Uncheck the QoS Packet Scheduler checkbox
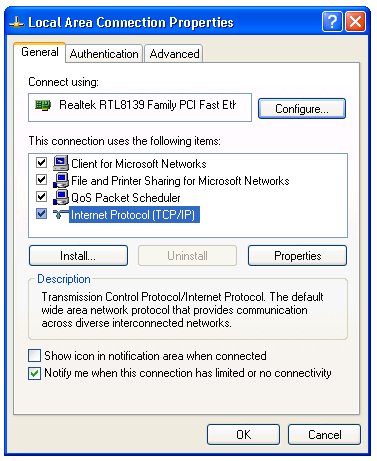This screenshot has height=461, width=377. click(41, 197)
